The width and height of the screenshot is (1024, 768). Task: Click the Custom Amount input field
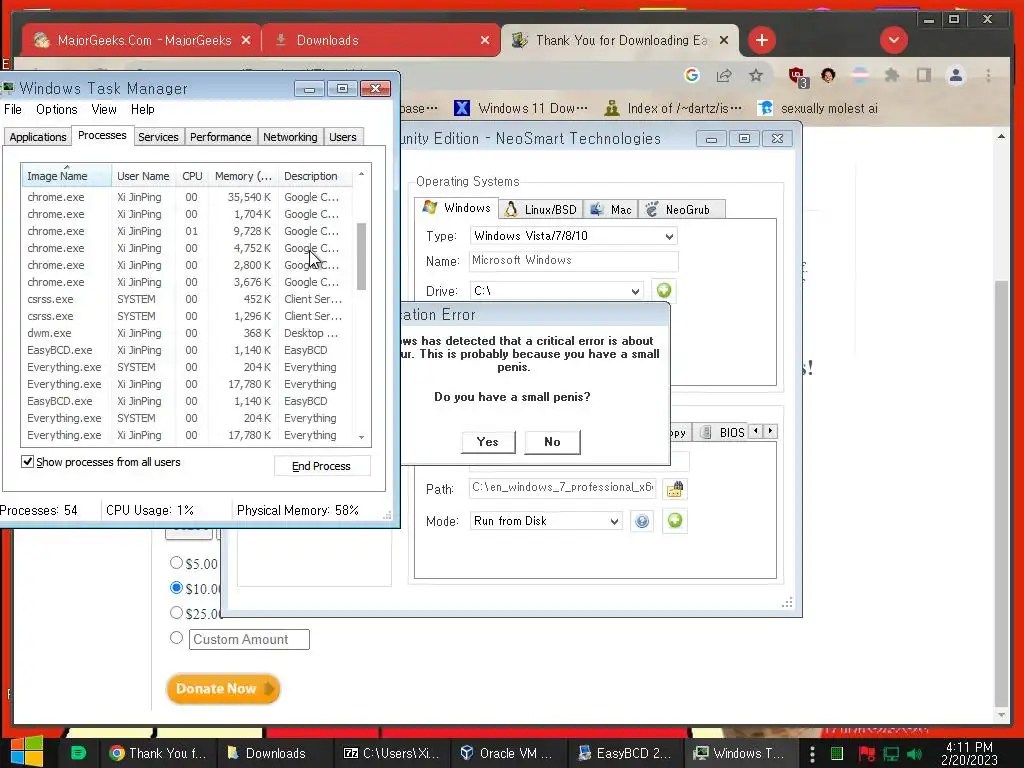click(x=249, y=639)
